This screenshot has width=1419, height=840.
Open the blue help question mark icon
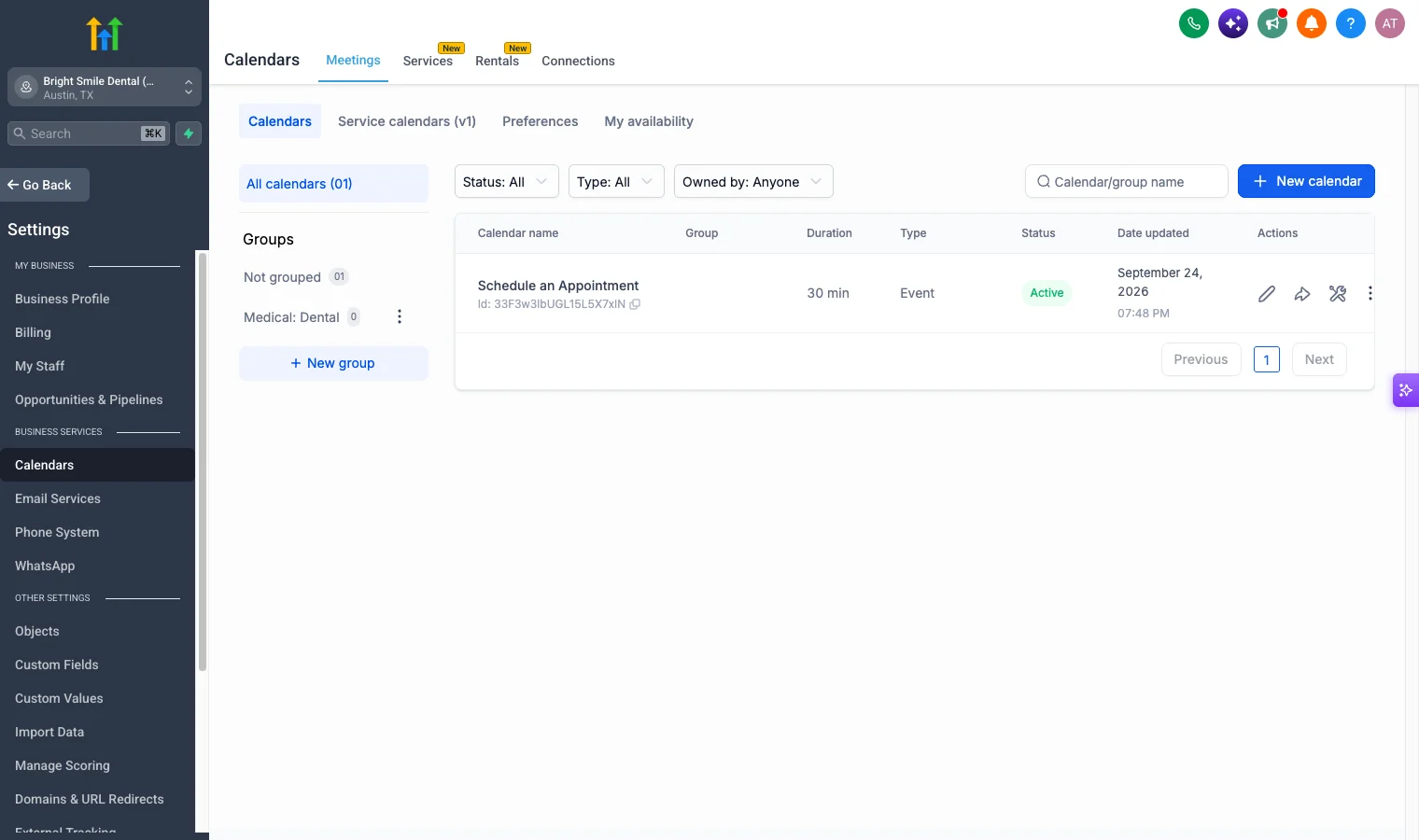pyautogui.click(x=1351, y=23)
